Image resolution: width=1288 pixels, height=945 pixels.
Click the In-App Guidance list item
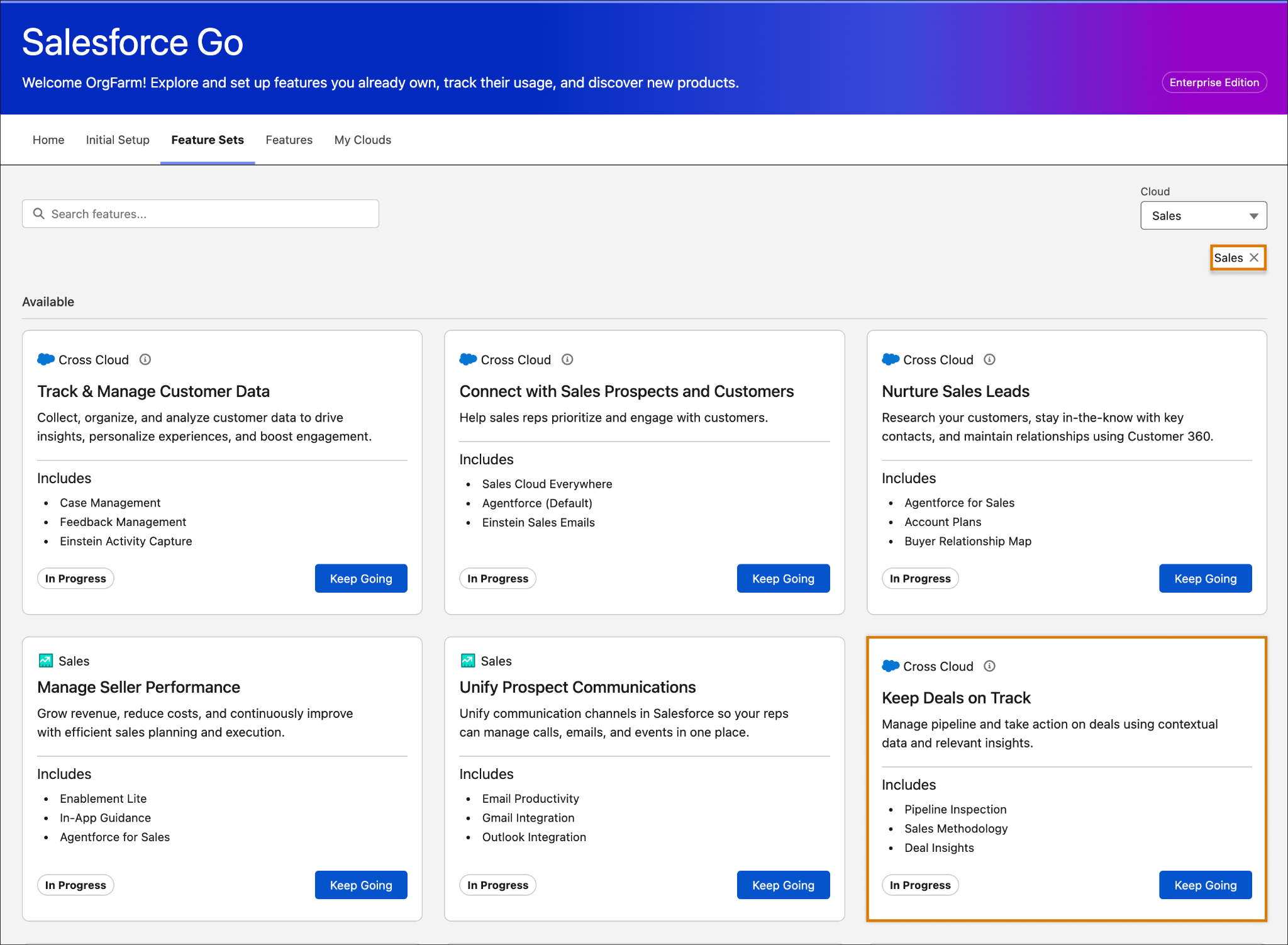[105, 818]
